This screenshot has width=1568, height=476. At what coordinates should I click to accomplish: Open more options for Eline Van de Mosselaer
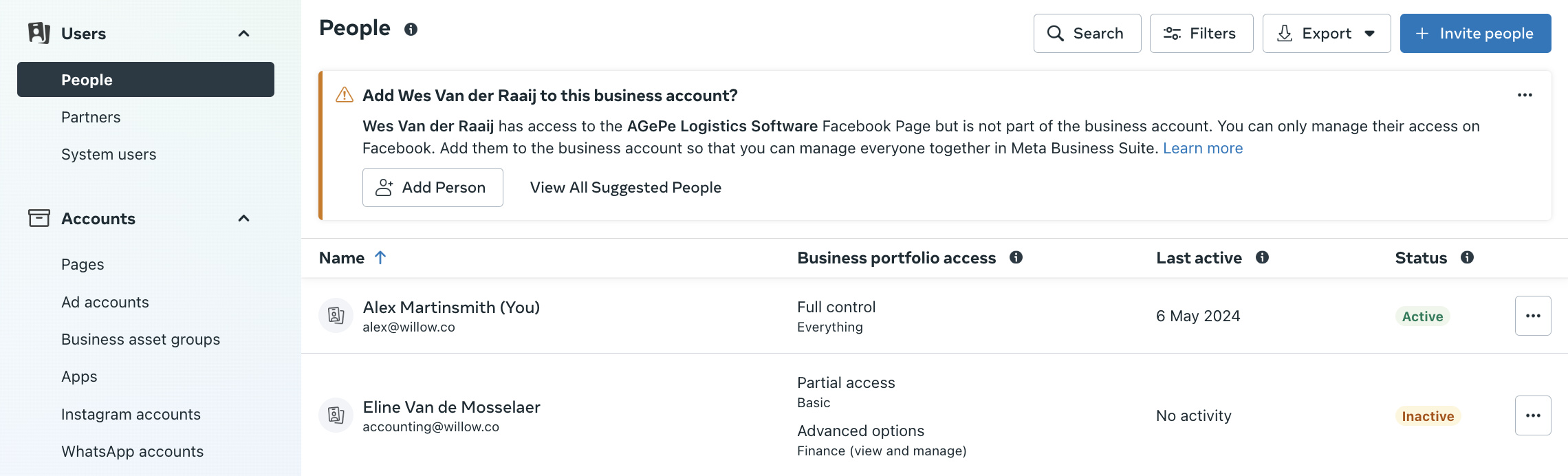(x=1532, y=415)
